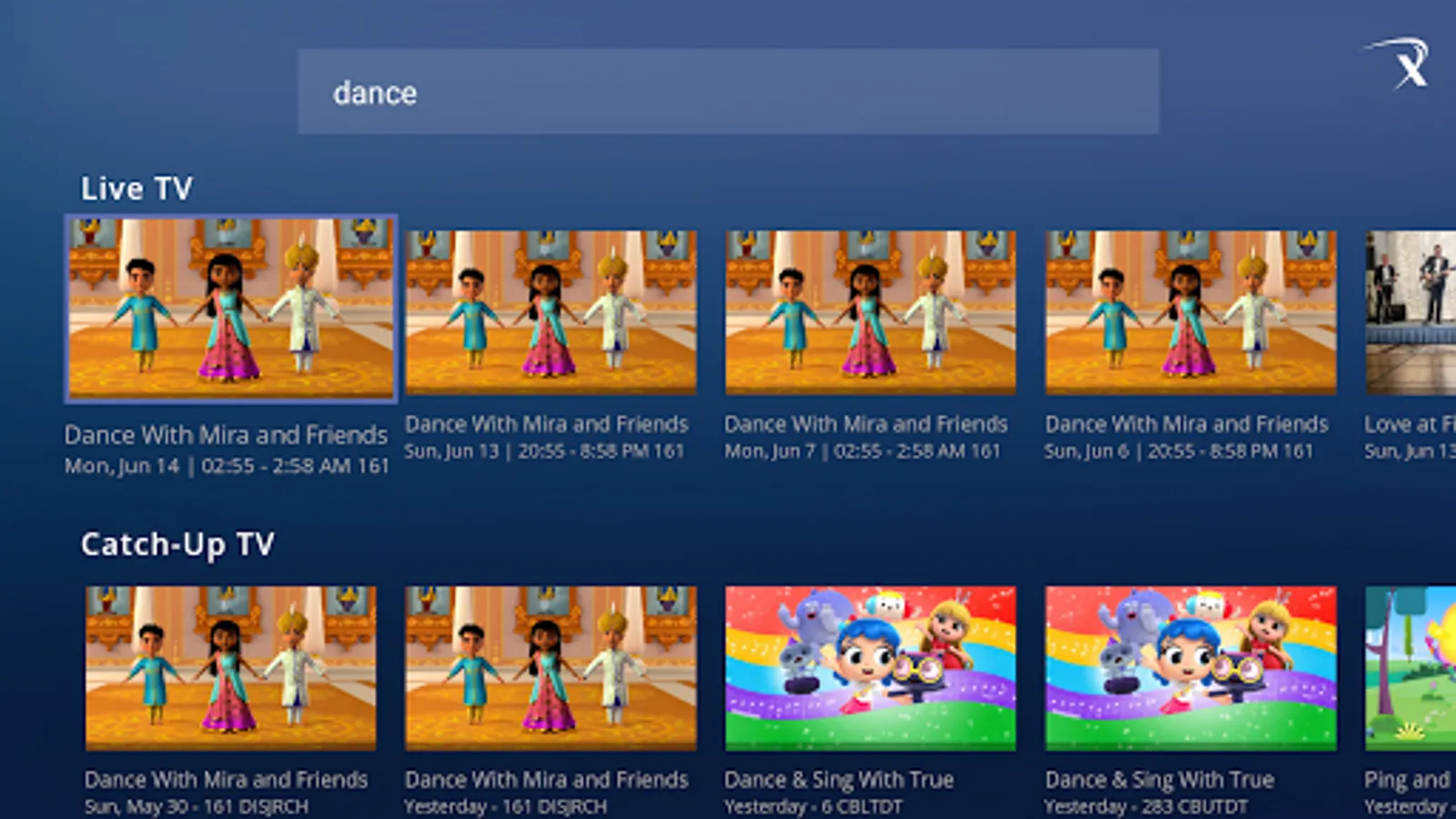Viewport: 1456px width, 819px height.
Task: Click the "Catch-Up TV" section heading
Action: coord(177,544)
